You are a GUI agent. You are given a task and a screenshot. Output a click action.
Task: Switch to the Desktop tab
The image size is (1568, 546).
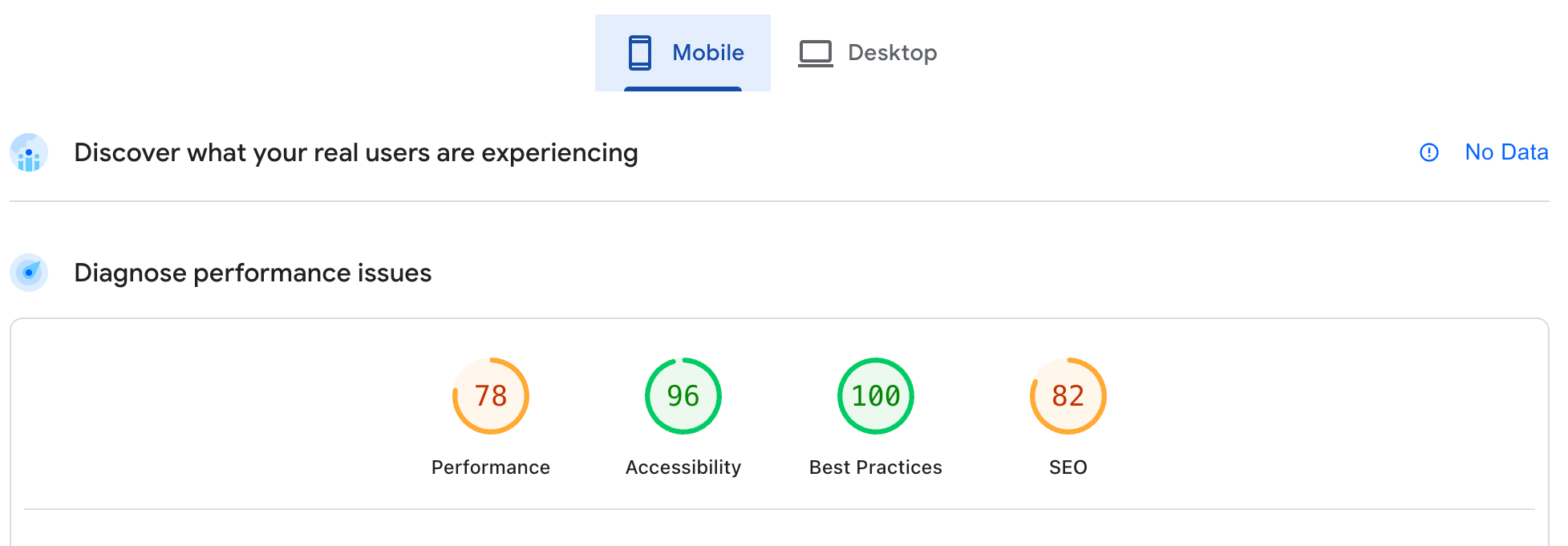892,53
